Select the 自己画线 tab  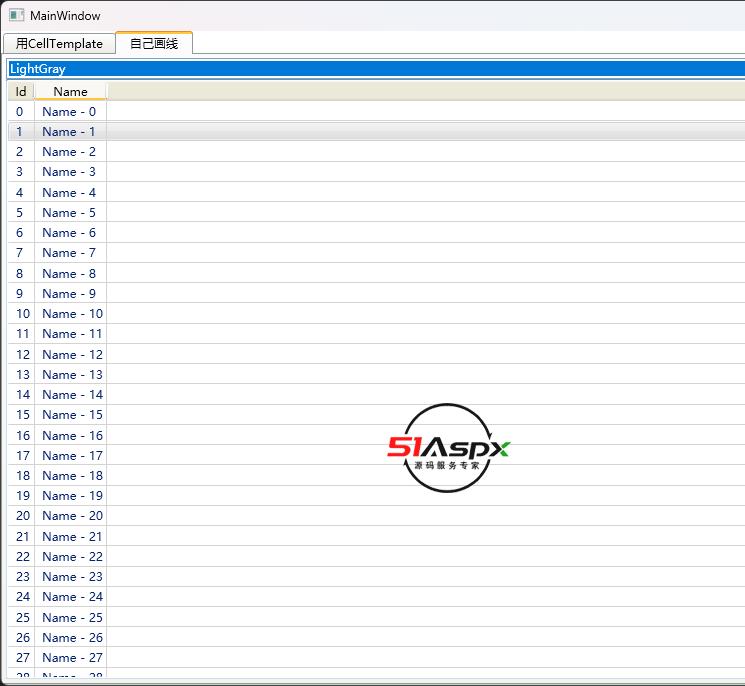(x=154, y=43)
